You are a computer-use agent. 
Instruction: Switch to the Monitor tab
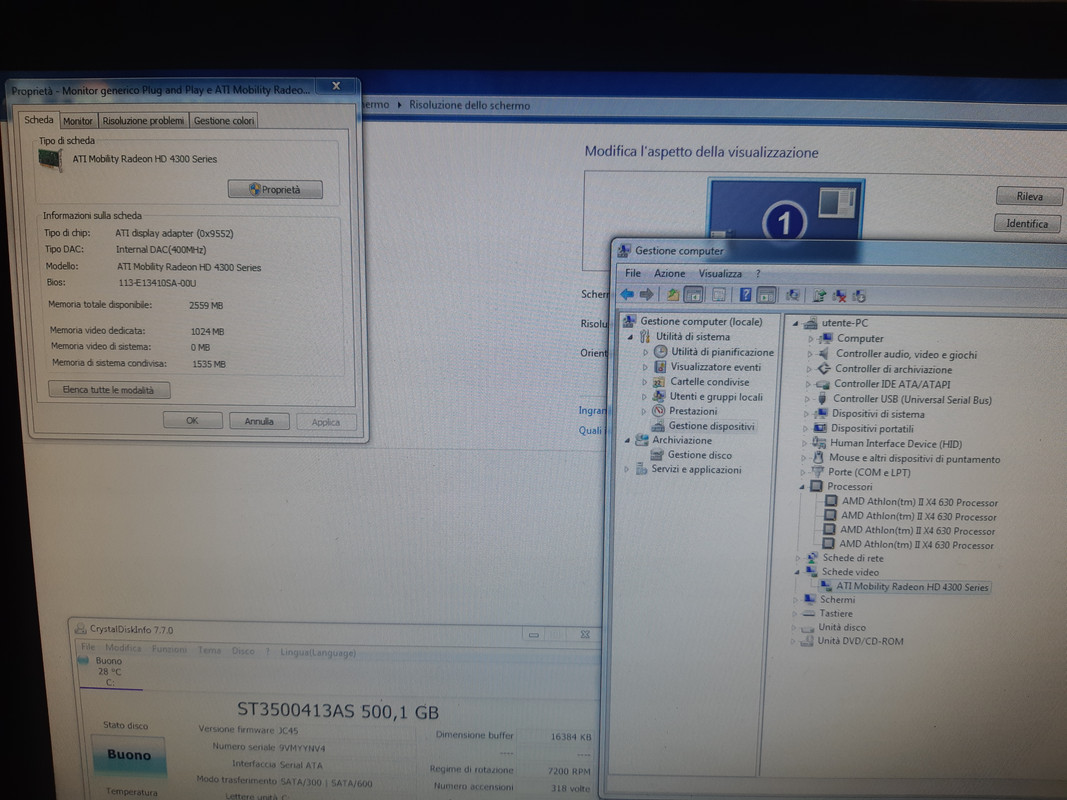click(x=78, y=121)
